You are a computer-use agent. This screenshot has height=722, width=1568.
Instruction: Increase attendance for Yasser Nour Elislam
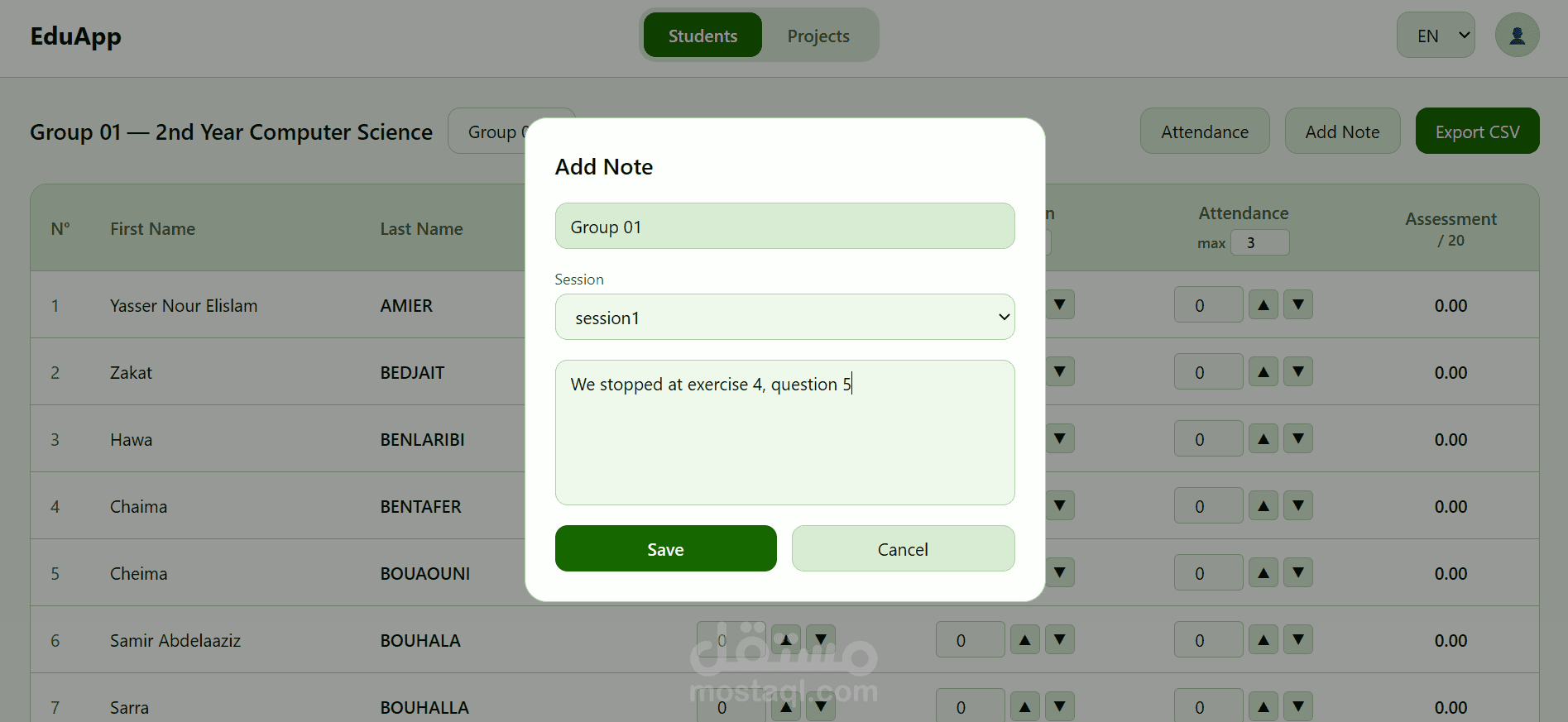1264,305
